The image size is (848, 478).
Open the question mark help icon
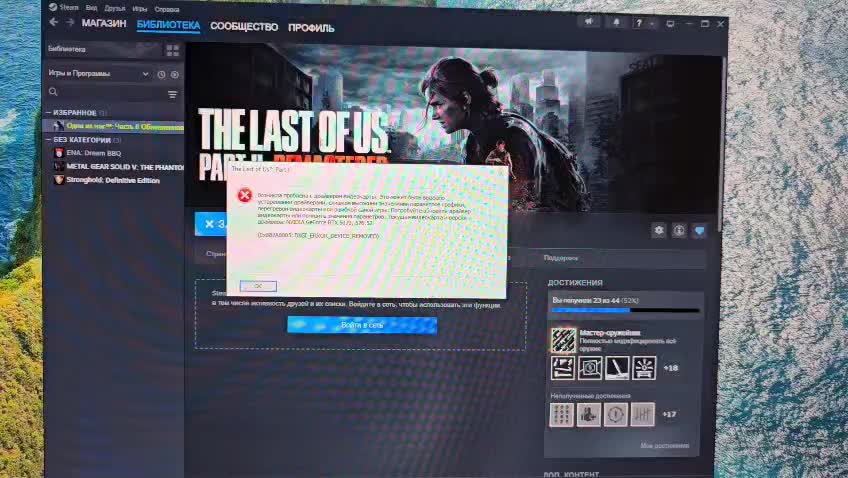[x=639, y=23]
